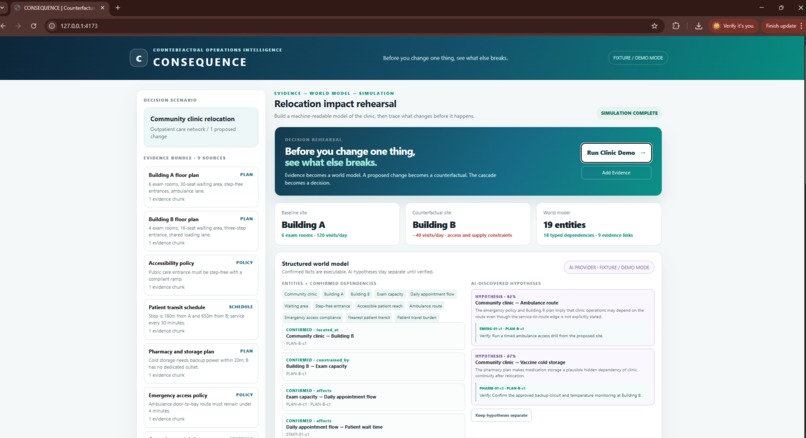
Task: Reload the page with the refresh icon
Action: coord(33,26)
